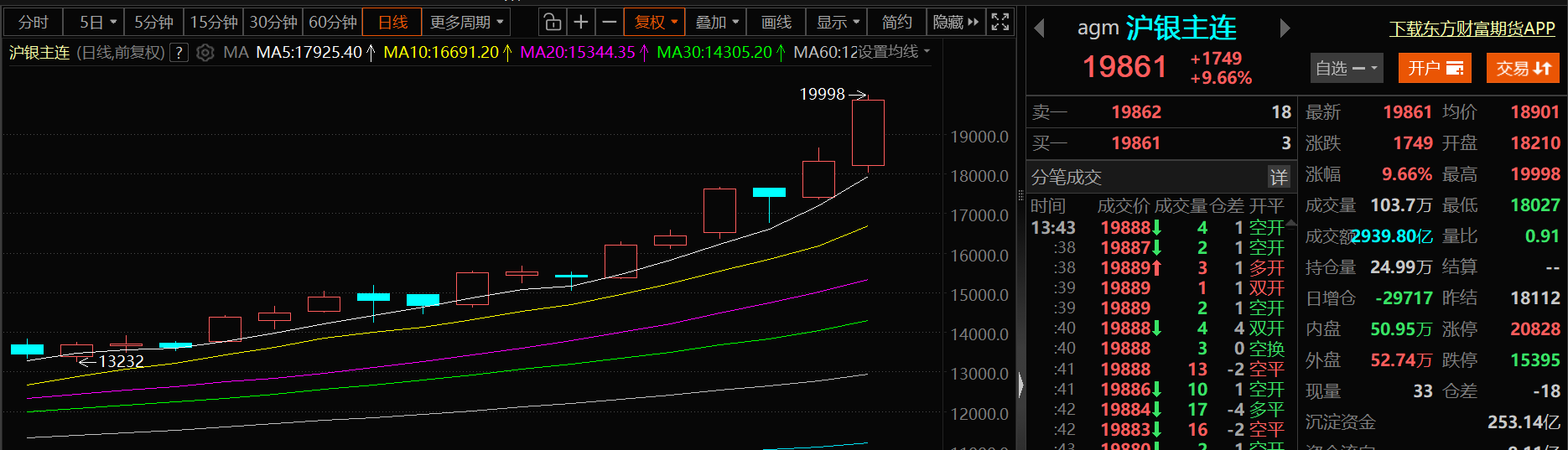Toggle 画线 drawing mode
Viewport: 1568px width, 450px height.
coord(776,22)
